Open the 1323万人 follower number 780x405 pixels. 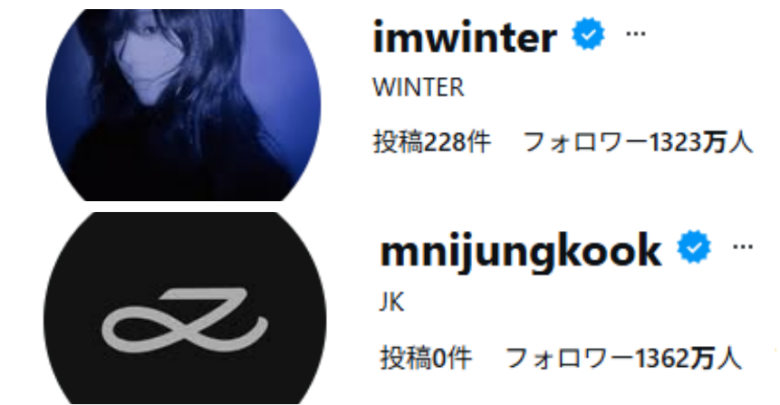point(701,142)
